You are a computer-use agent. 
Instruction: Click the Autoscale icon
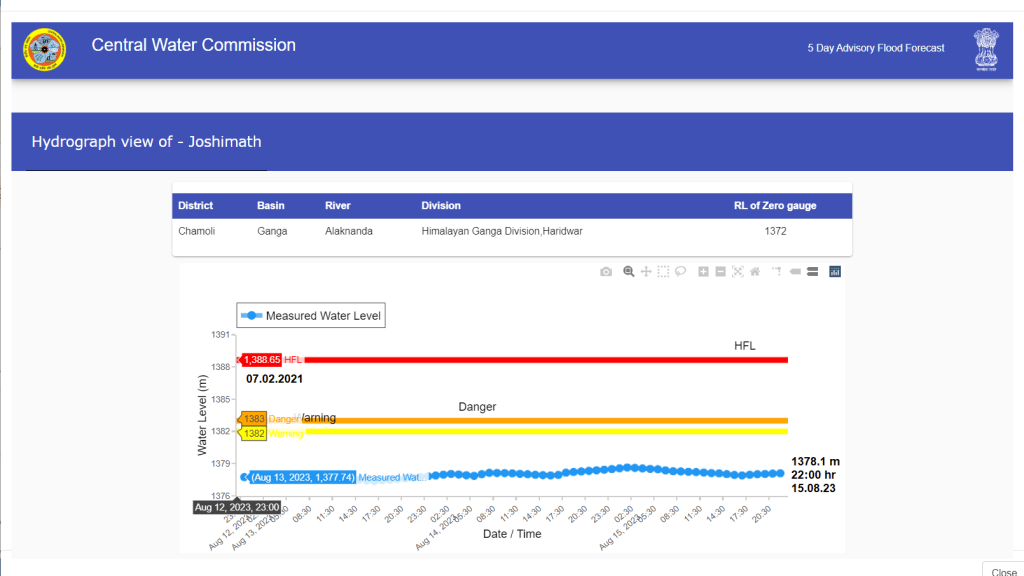click(x=738, y=271)
